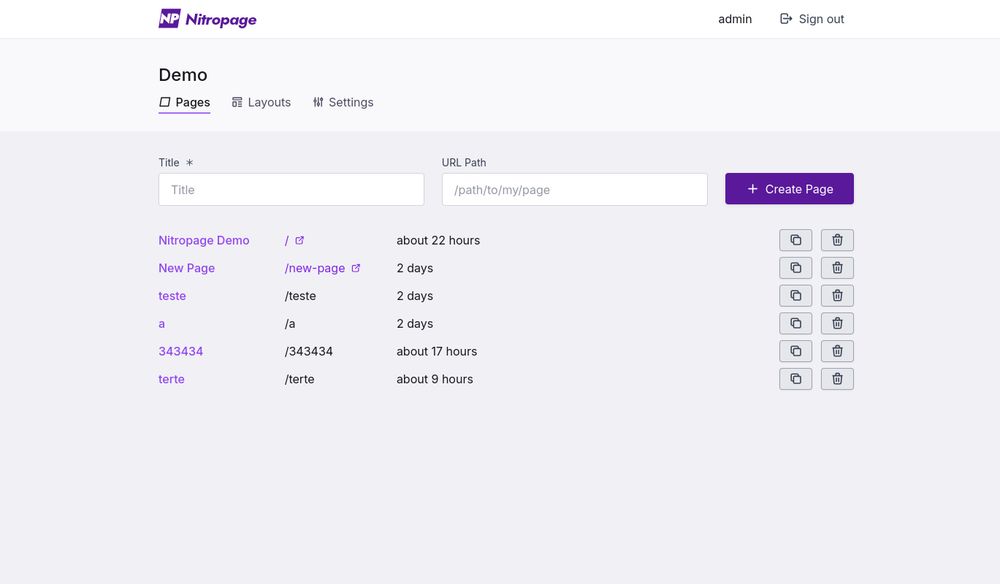Viewport: 1000px width, 584px height.
Task: Open external link icon beside root path
Action: click(x=299, y=240)
